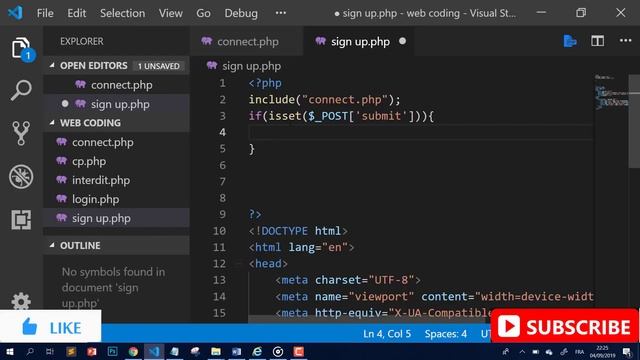Place cursor on empty line 4
Screen dimensions: 640x360
click(x=420, y=132)
